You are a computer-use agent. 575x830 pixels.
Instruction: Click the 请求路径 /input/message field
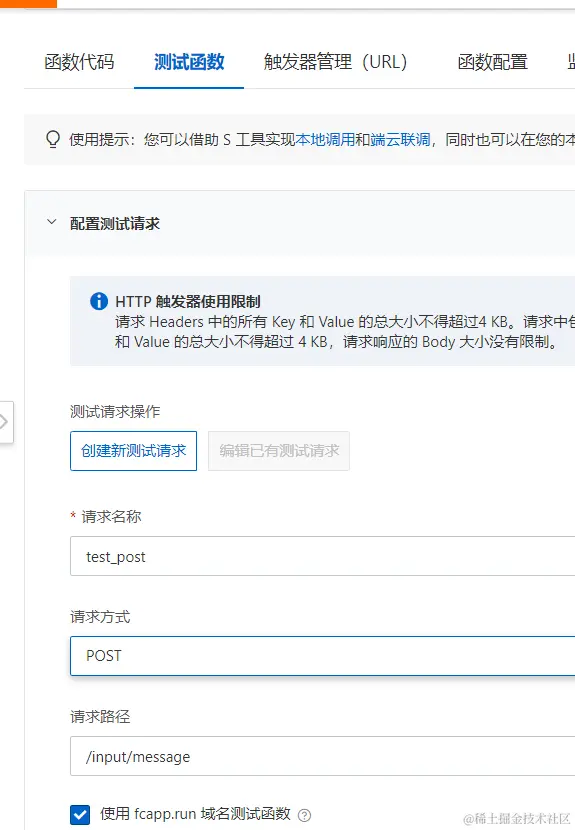click(x=322, y=756)
